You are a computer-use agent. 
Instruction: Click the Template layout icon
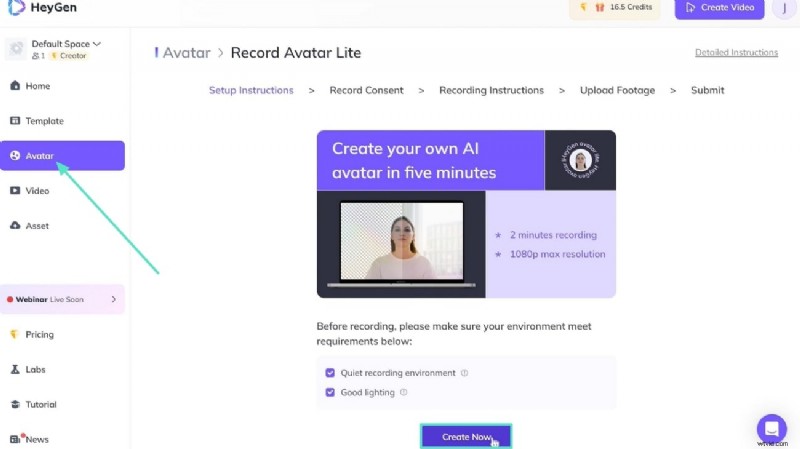(15, 120)
